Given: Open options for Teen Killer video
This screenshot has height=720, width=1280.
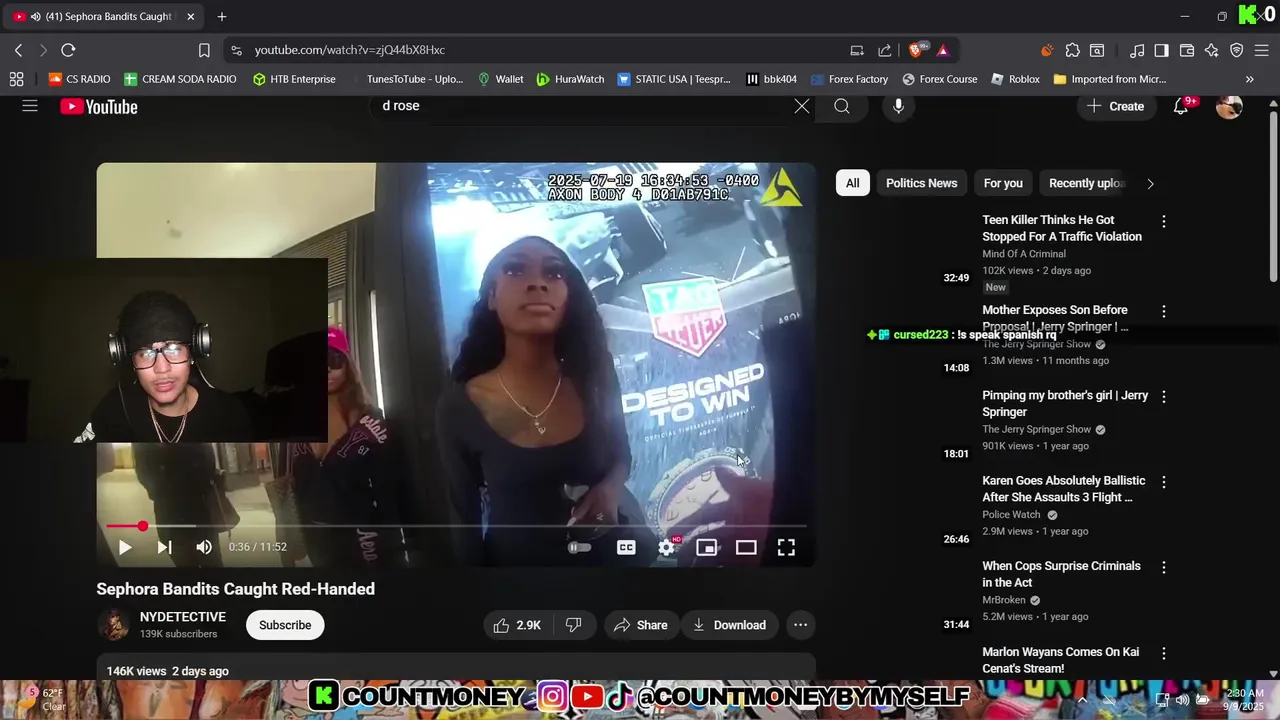Looking at the screenshot, I should click(x=1163, y=221).
